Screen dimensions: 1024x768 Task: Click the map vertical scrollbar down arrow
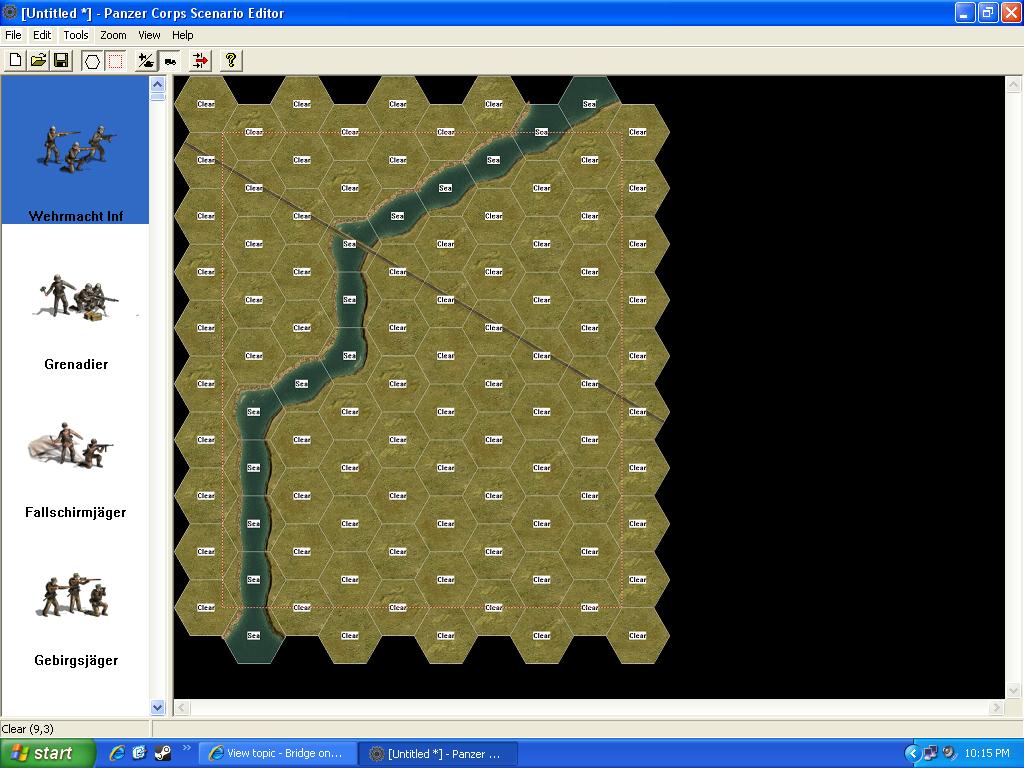1013,690
